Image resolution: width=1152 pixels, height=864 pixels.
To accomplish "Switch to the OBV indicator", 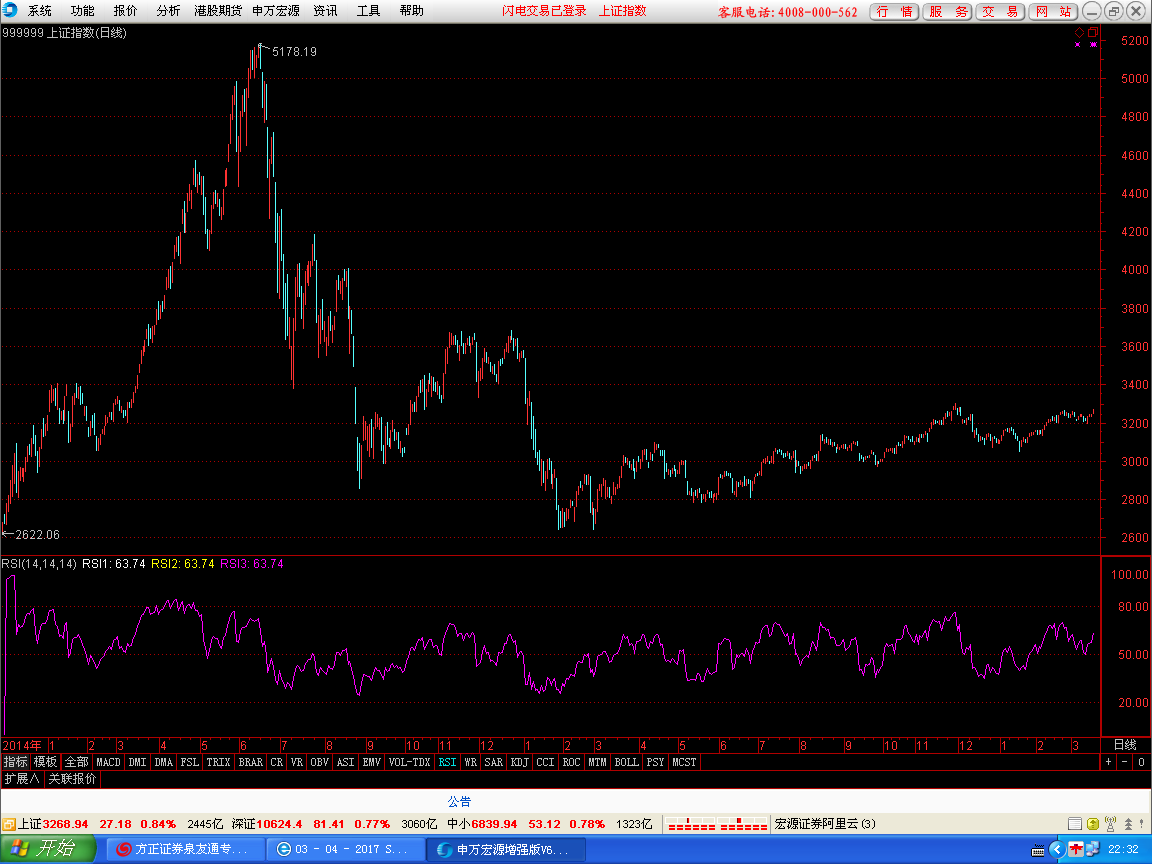I will click(320, 762).
